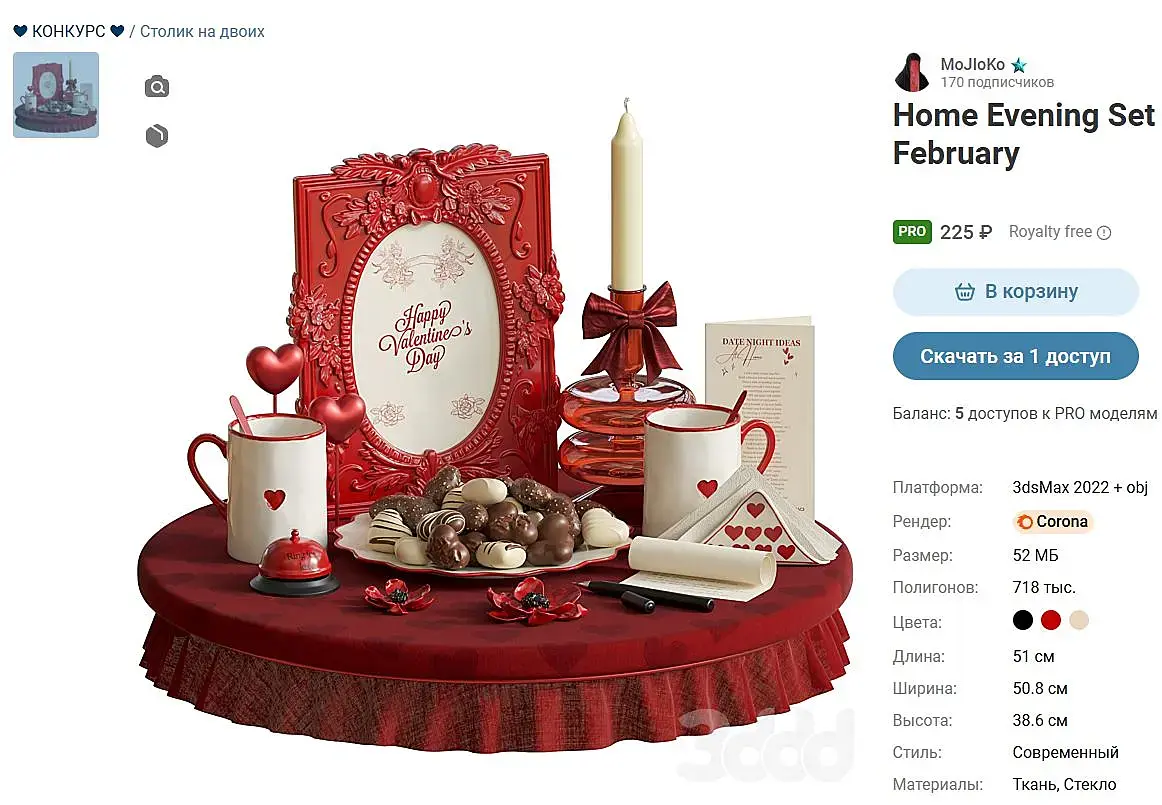
Task: Click the heart icon before КОНКУРС
Action: point(21,31)
